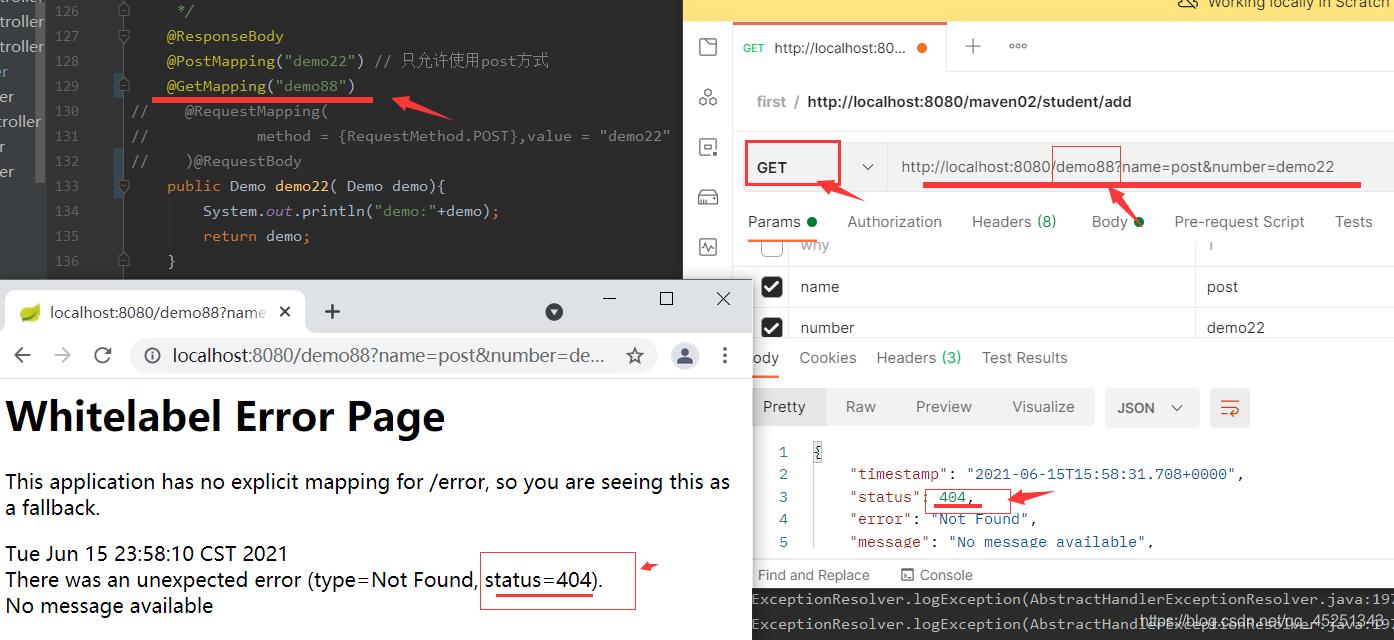Open the APIs icon in Postman sidebar
Image resolution: width=1394 pixels, height=640 pixels.
(708, 97)
